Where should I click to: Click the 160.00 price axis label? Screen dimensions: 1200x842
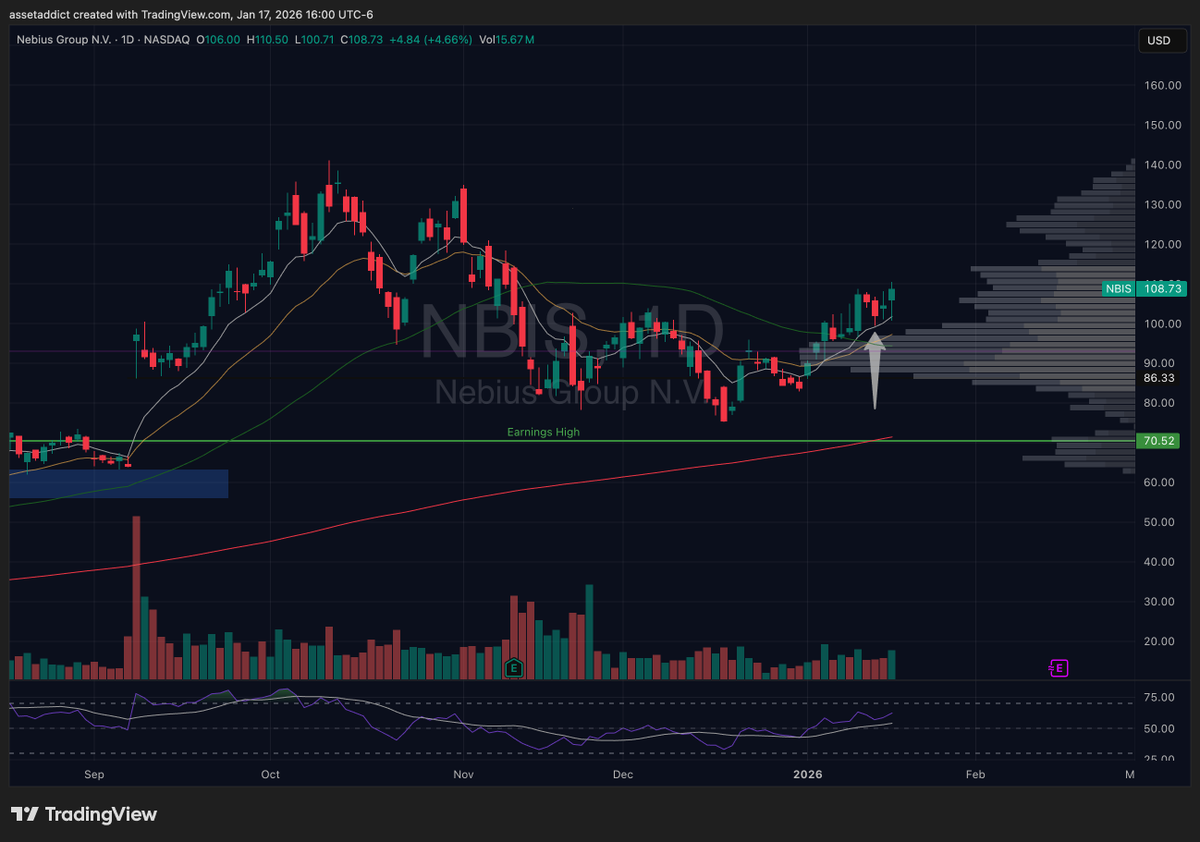1161,85
